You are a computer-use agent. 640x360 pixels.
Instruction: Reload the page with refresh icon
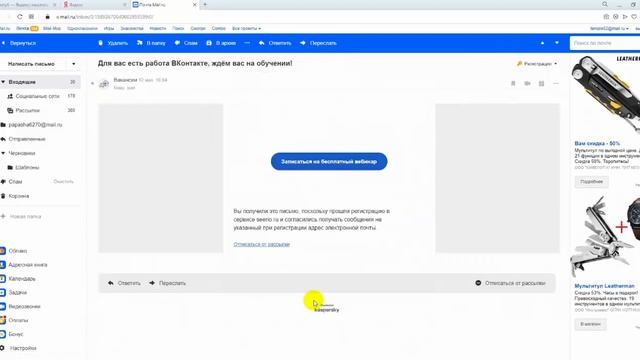pyautogui.click(x=20, y=17)
